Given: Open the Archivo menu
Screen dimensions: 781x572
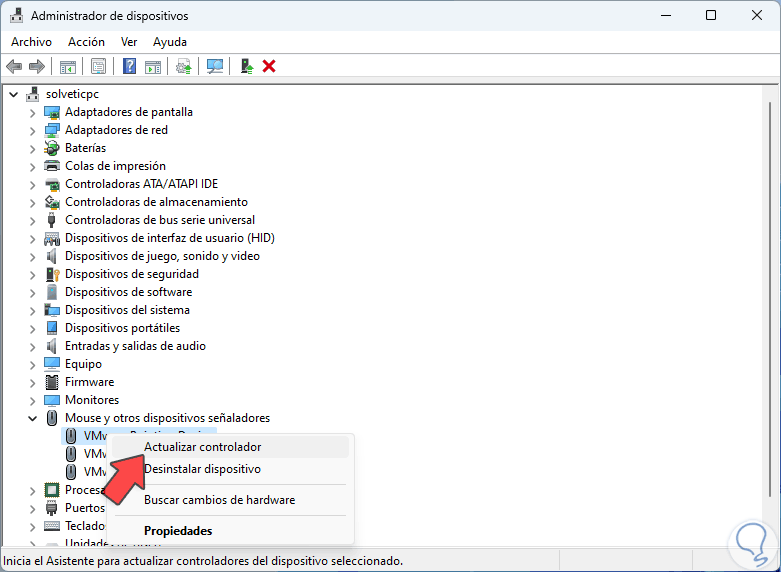Looking at the screenshot, I should [31, 42].
